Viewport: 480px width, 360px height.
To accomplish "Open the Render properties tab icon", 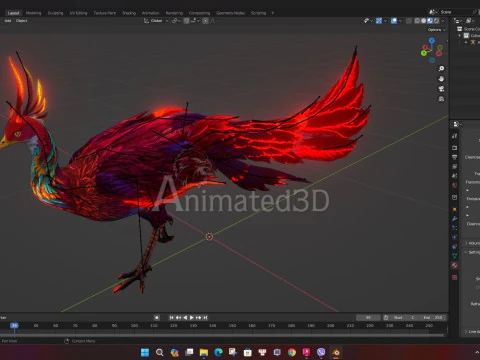I will click(455, 148).
